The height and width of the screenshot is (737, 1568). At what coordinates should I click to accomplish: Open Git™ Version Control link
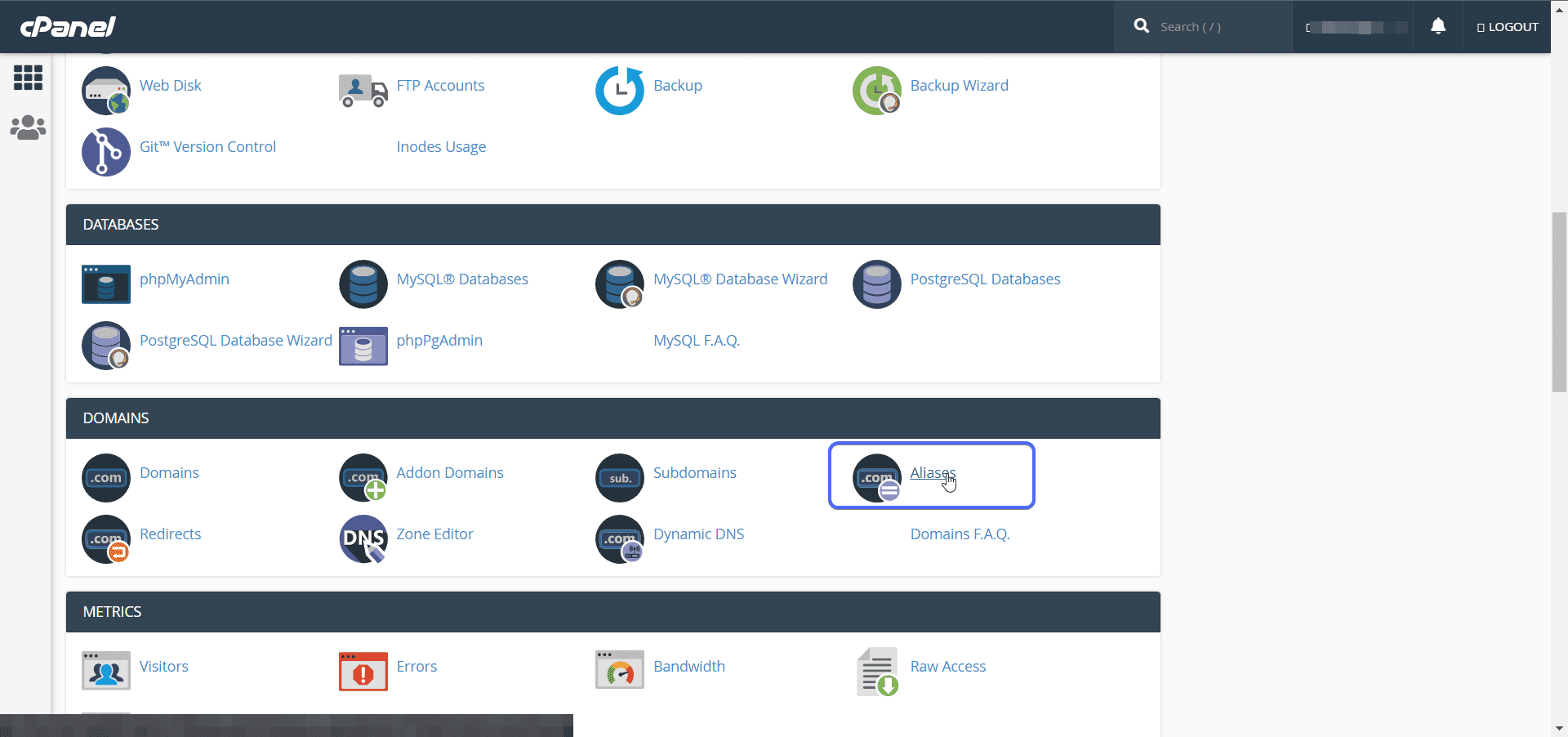click(x=207, y=147)
